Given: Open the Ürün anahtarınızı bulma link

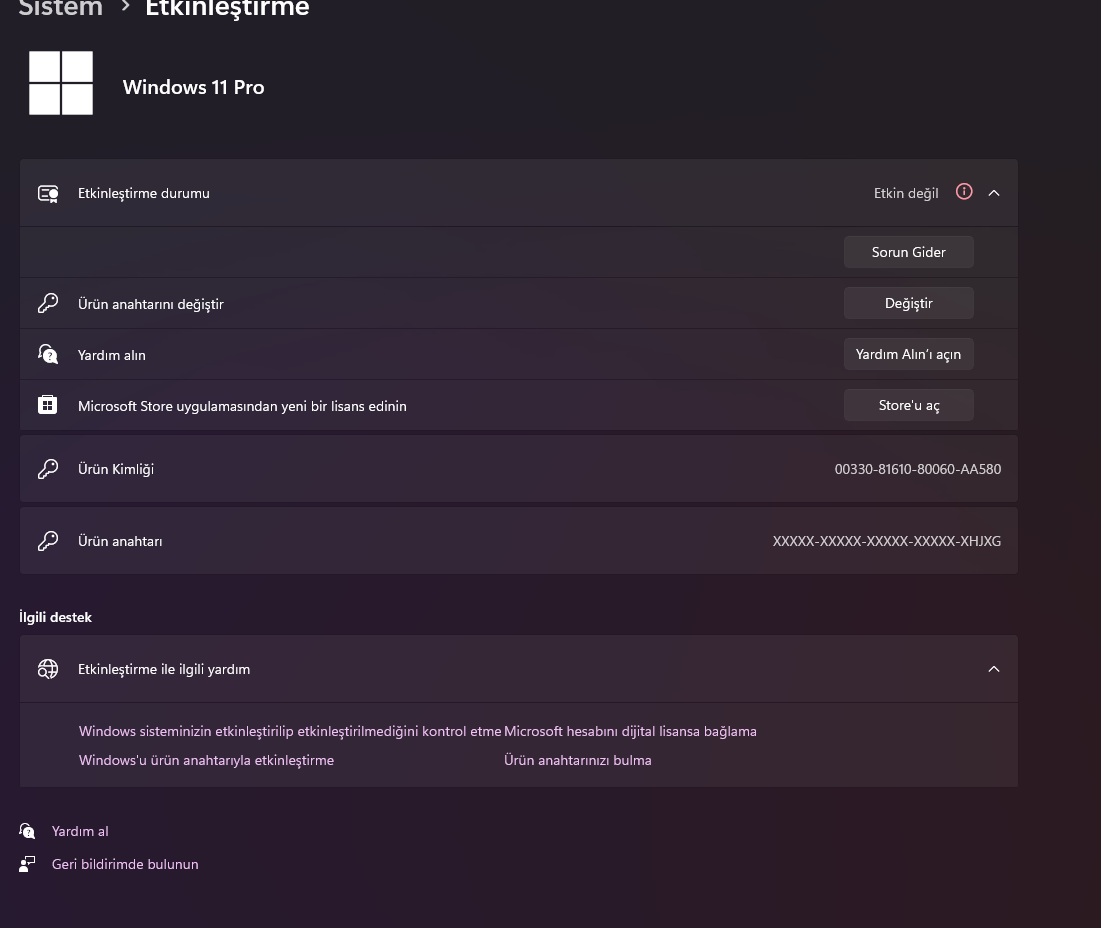Looking at the screenshot, I should pos(578,760).
